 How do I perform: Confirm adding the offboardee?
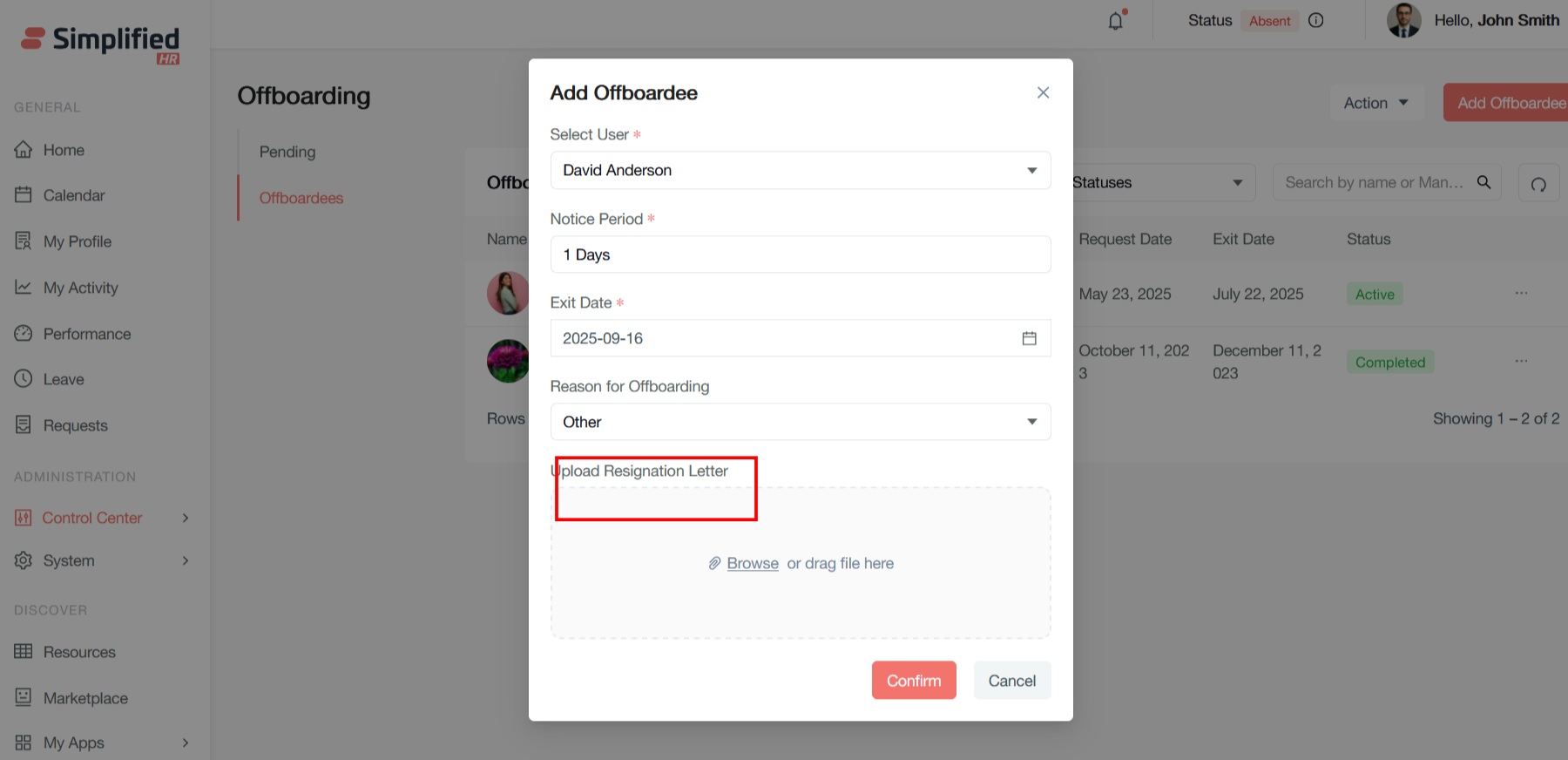click(x=914, y=681)
